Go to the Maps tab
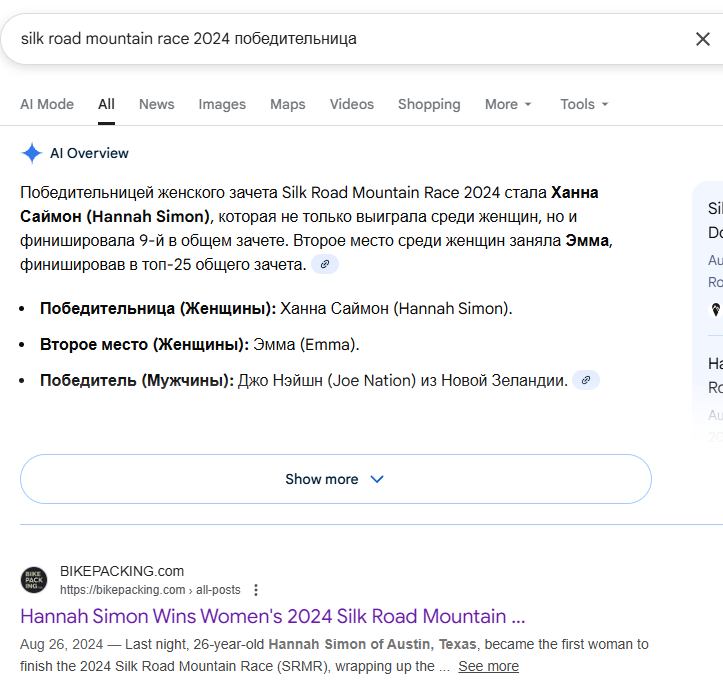 pyautogui.click(x=288, y=104)
